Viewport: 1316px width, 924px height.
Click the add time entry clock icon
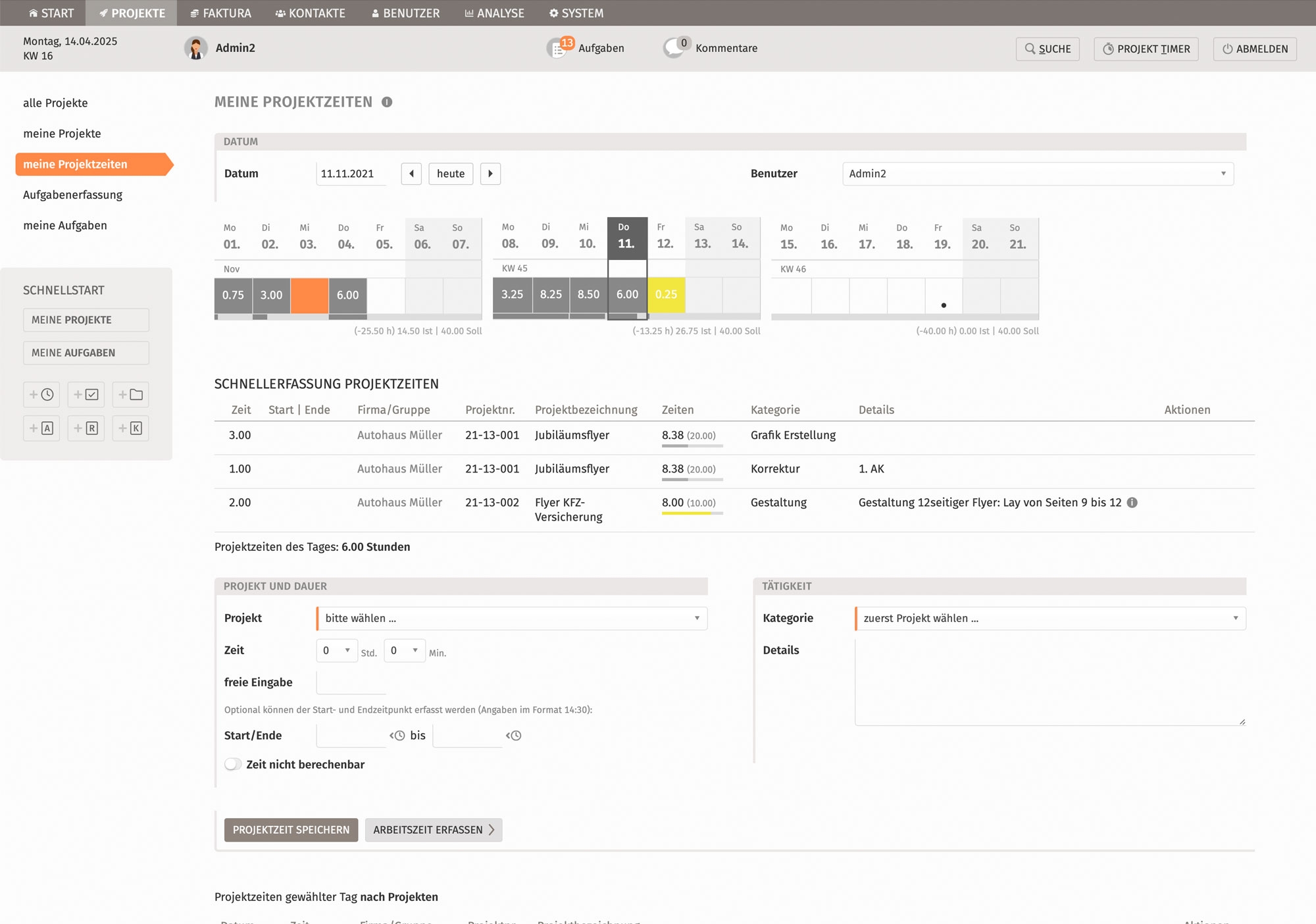(41, 395)
